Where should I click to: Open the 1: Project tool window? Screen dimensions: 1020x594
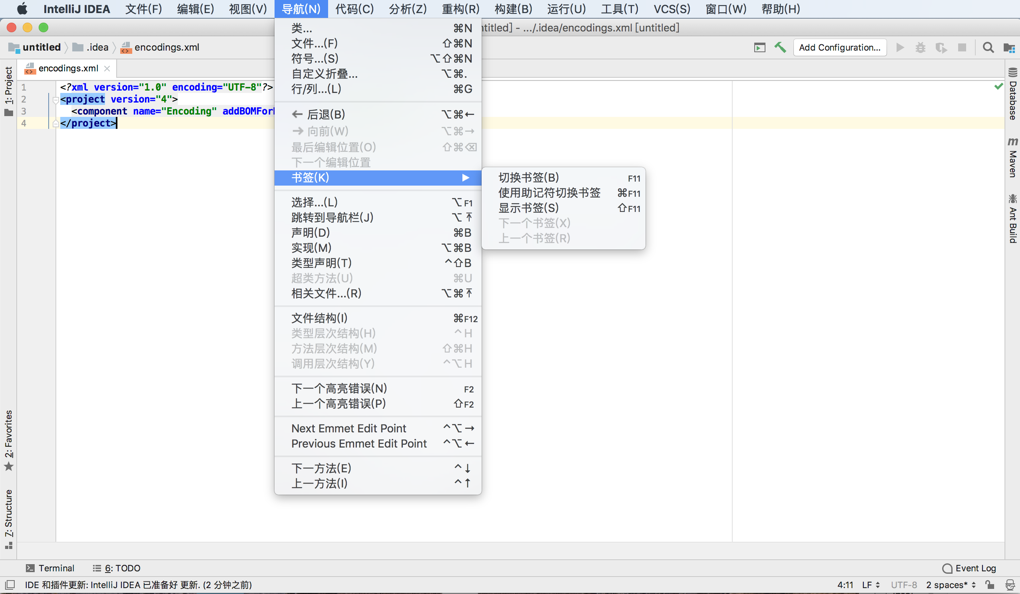(8, 92)
